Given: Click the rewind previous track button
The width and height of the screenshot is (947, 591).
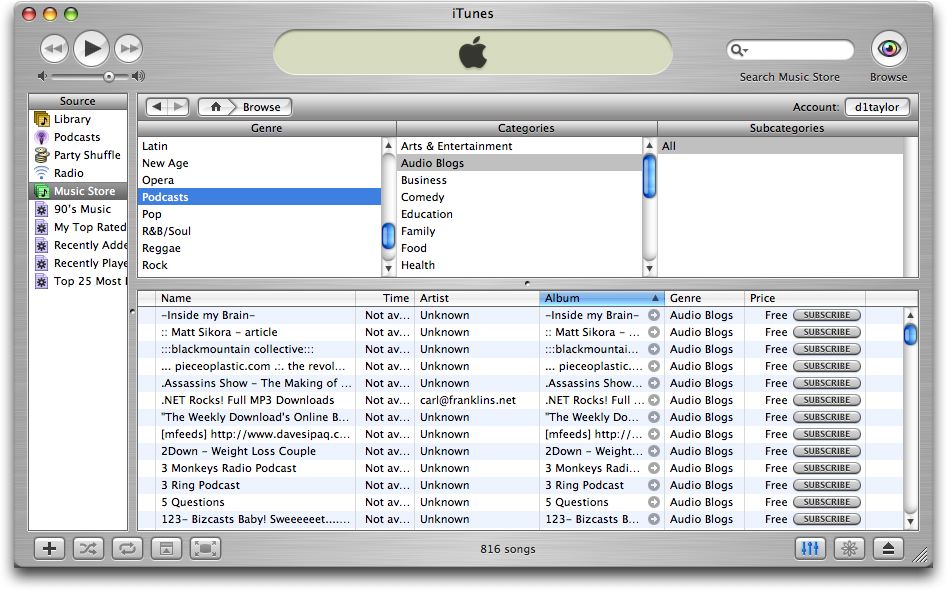Looking at the screenshot, I should coord(54,48).
